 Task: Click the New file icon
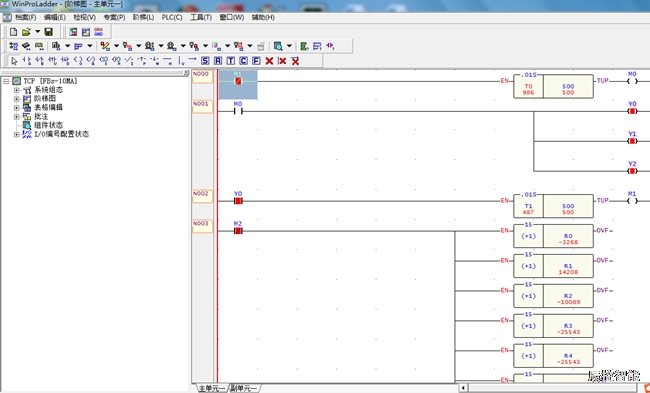coord(14,32)
